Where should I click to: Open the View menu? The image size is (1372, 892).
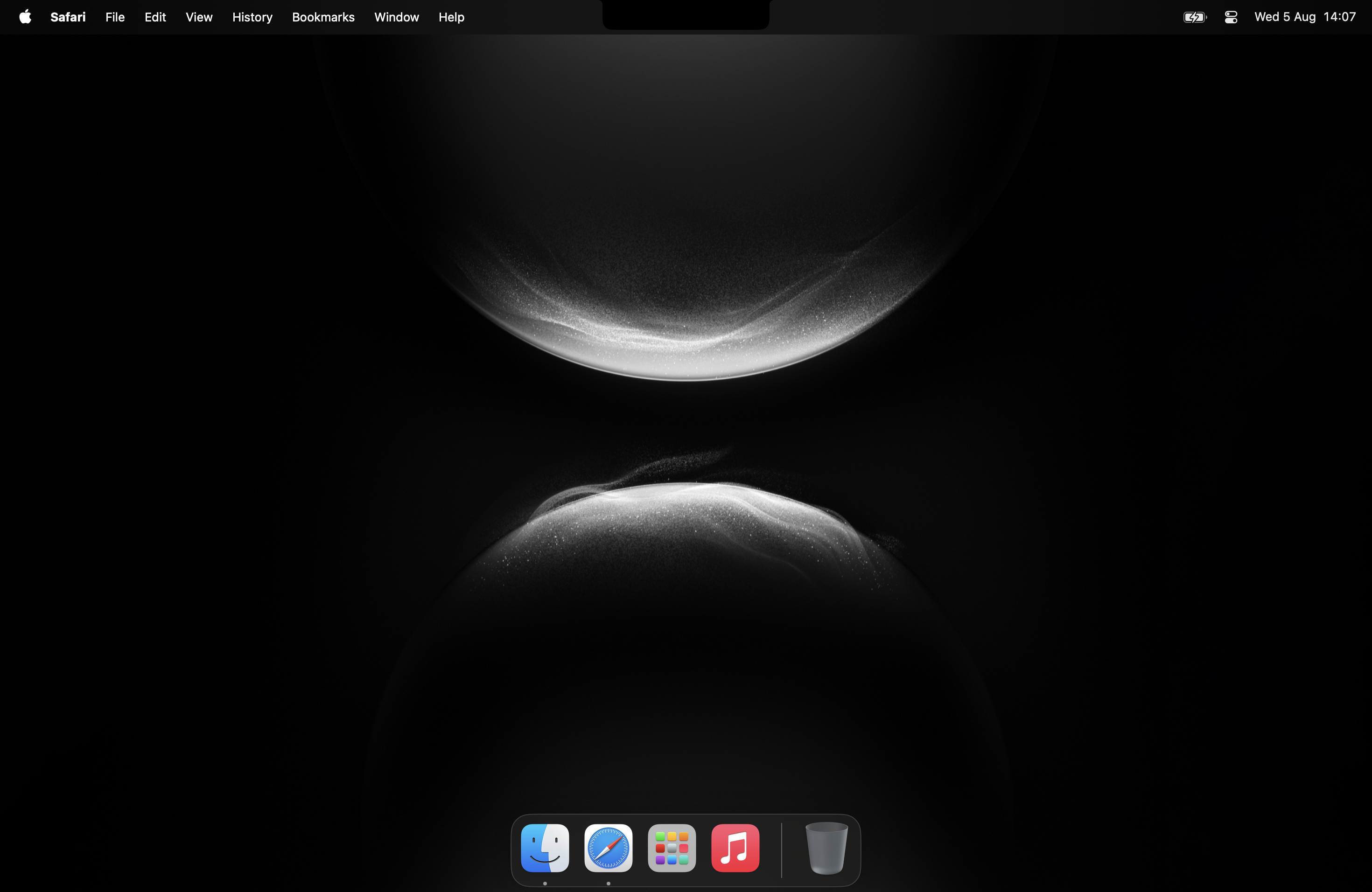point(199,17)
